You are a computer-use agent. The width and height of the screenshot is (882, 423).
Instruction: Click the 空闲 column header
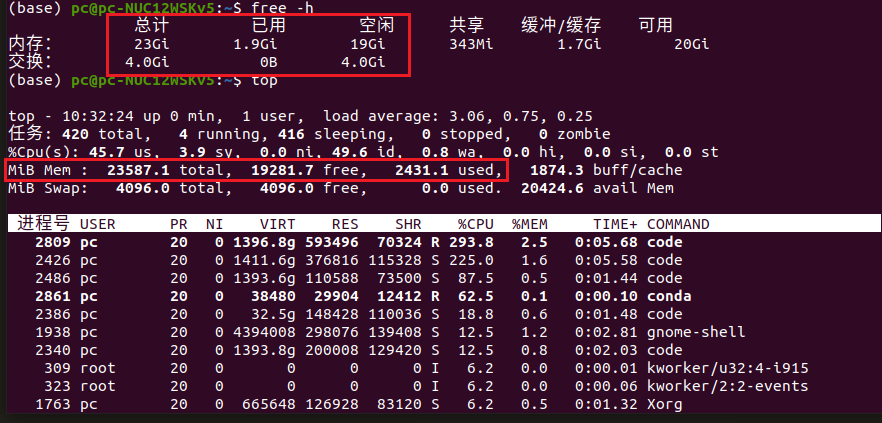[377, 25]
